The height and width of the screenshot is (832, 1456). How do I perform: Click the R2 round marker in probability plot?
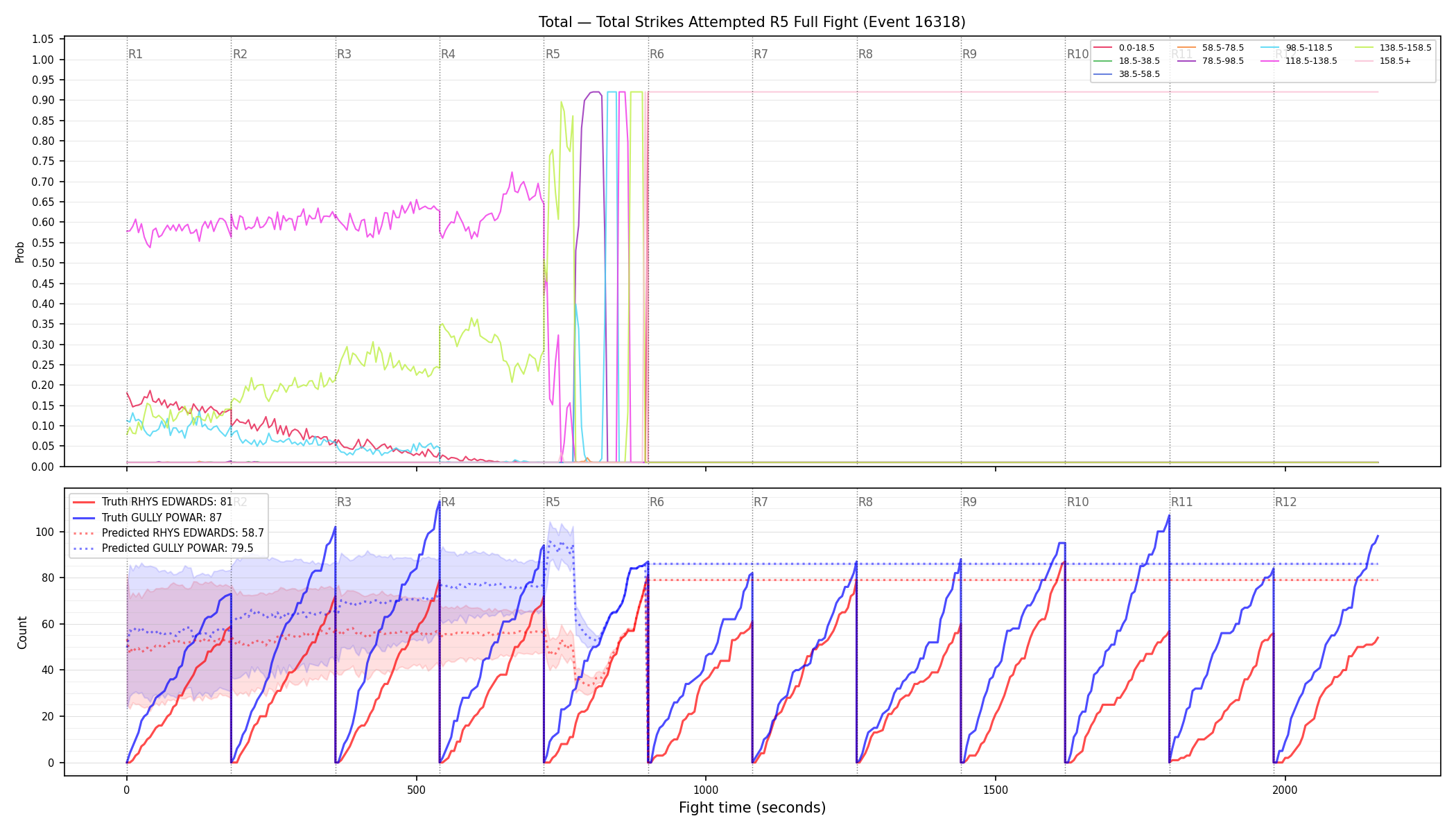point(240,54)
